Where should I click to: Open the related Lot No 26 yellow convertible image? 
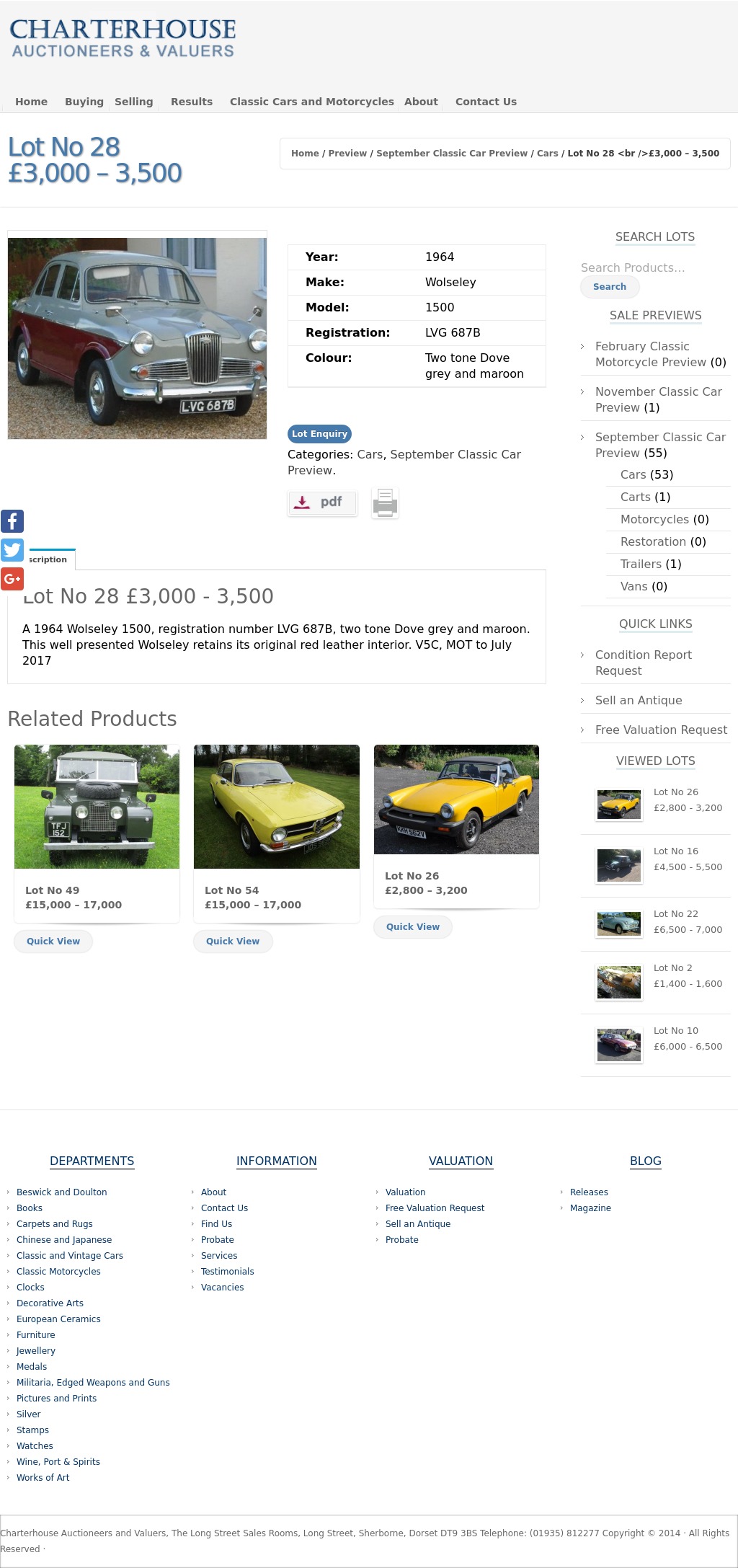click(456, 799)
